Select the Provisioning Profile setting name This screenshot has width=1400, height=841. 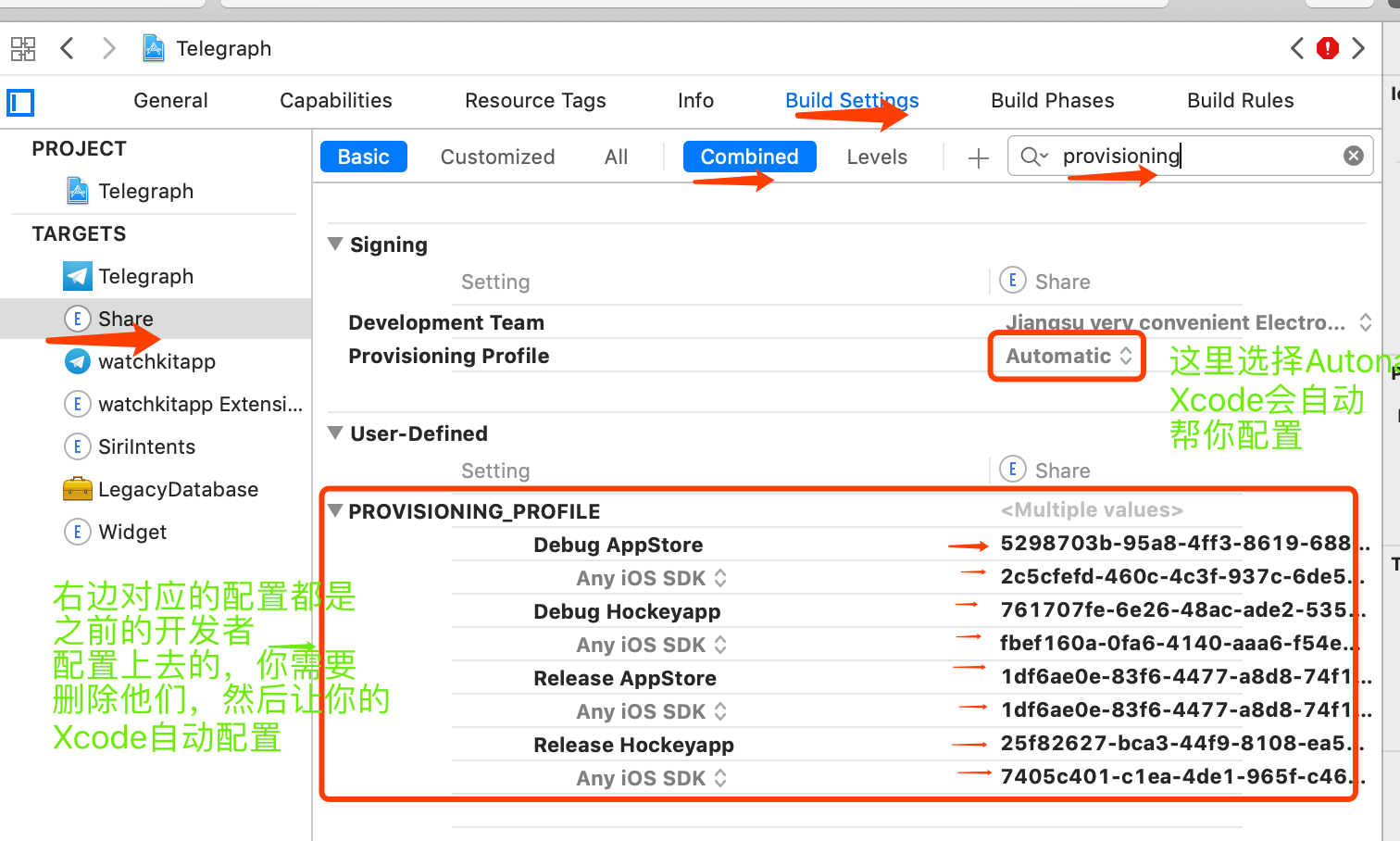449,356
